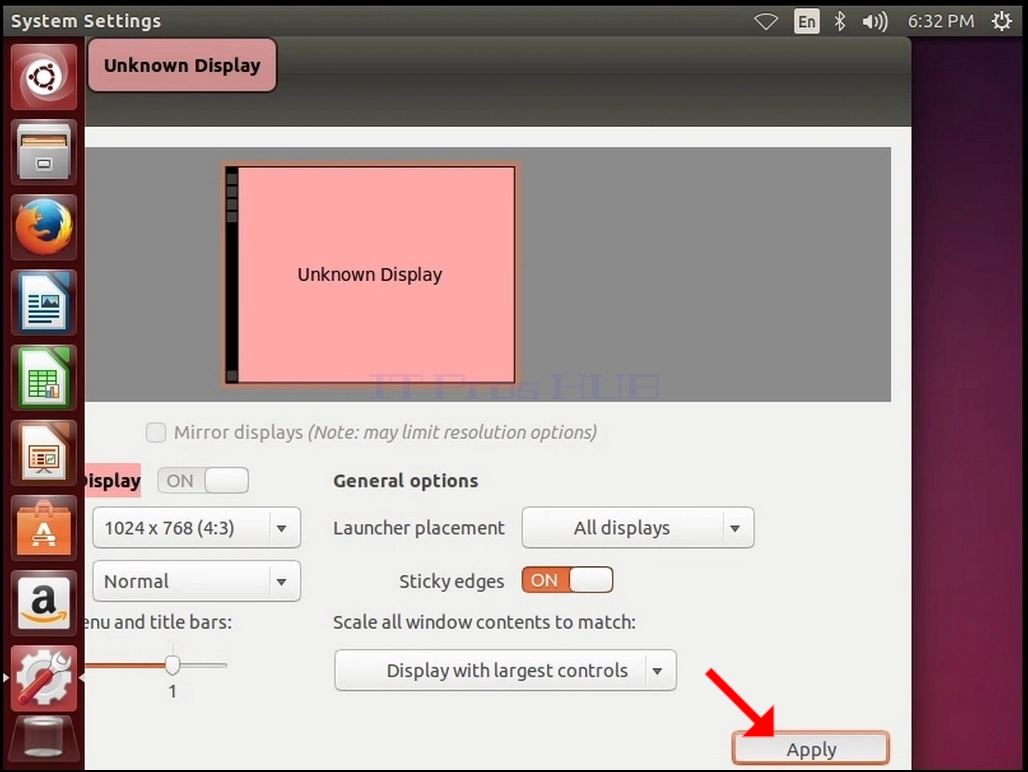Open the 1024 x 768 resolution dropdown
This screenshot has height=772, width=1028.
click(197, 528)
